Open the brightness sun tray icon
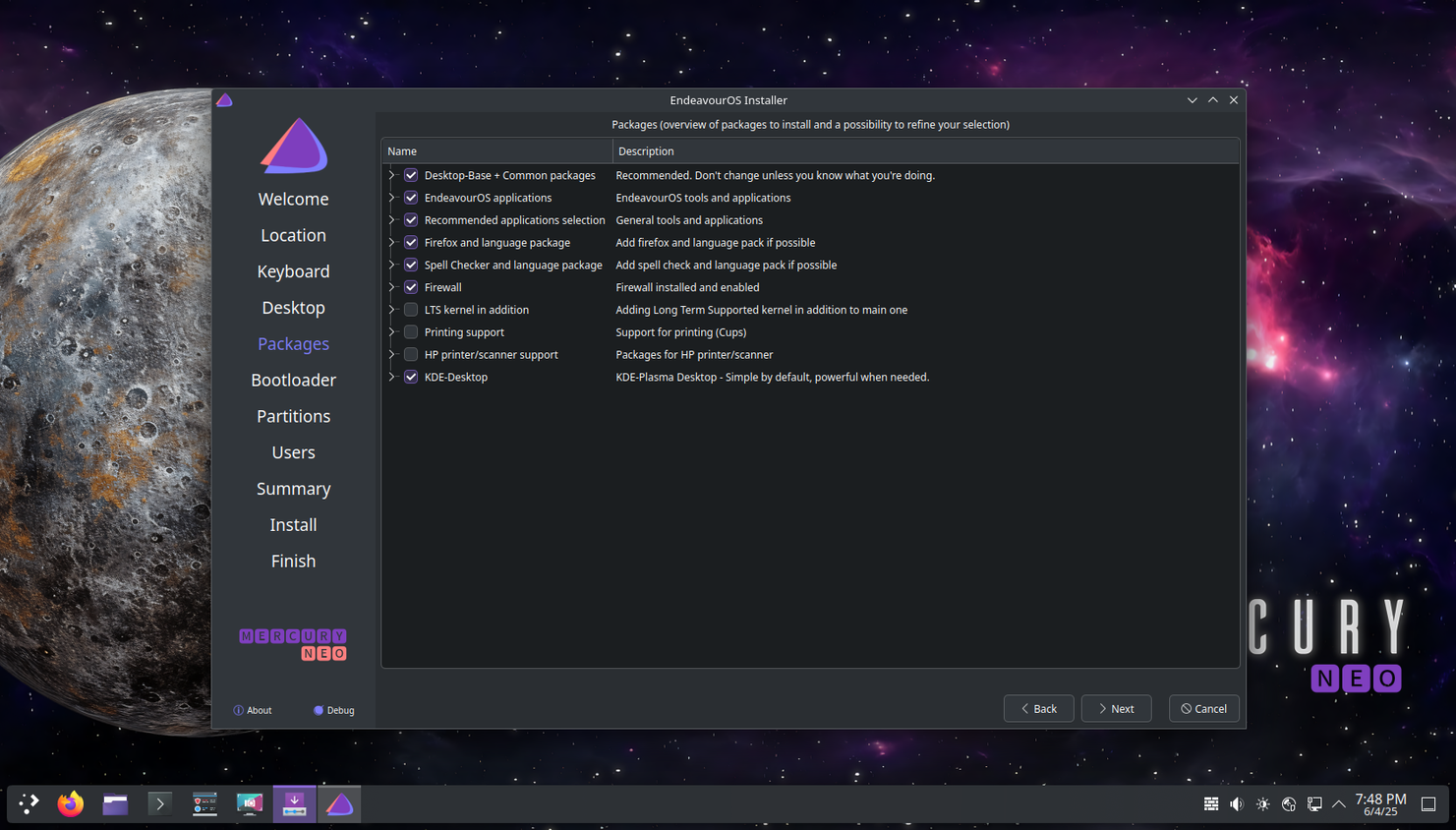This screenshot has width=1456, height=830. coord(1263,804)
